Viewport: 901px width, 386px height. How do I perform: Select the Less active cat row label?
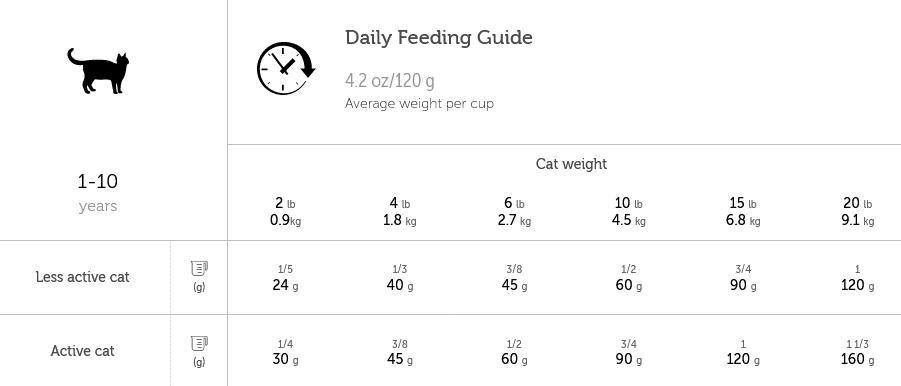82,277
